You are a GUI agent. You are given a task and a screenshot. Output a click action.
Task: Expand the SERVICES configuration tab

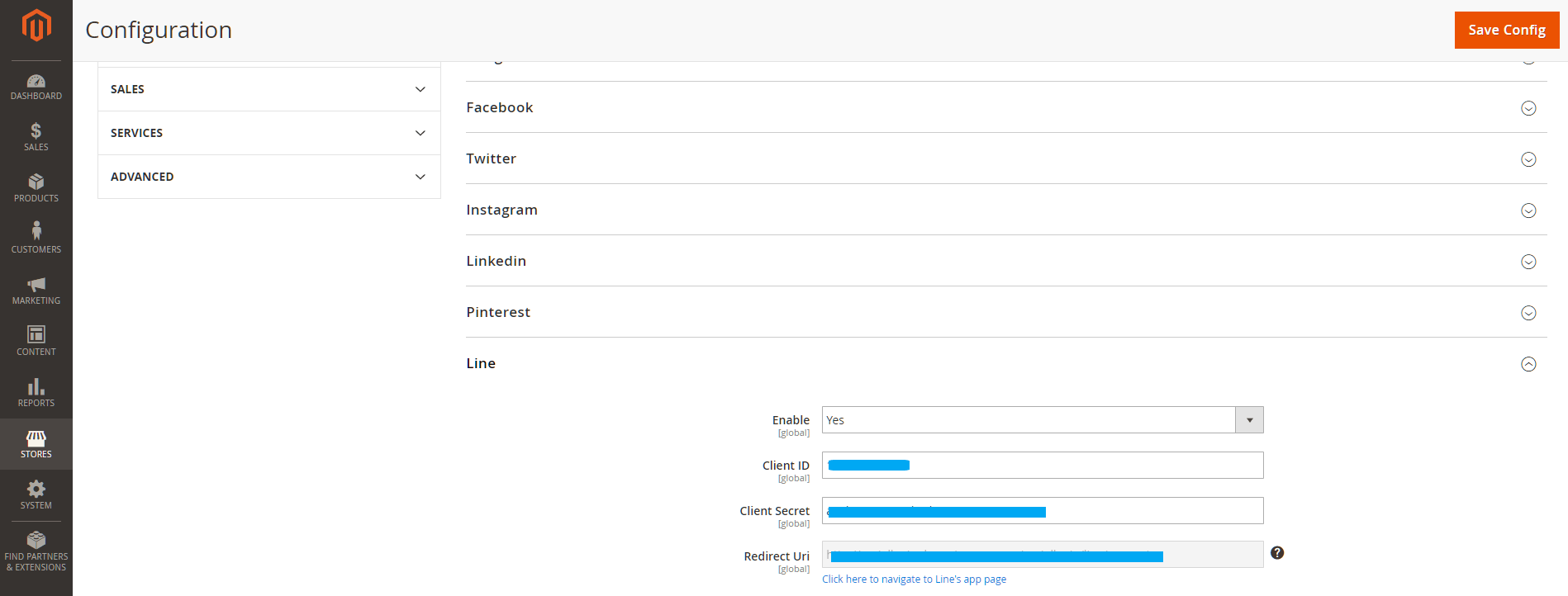tap(269, 133)
